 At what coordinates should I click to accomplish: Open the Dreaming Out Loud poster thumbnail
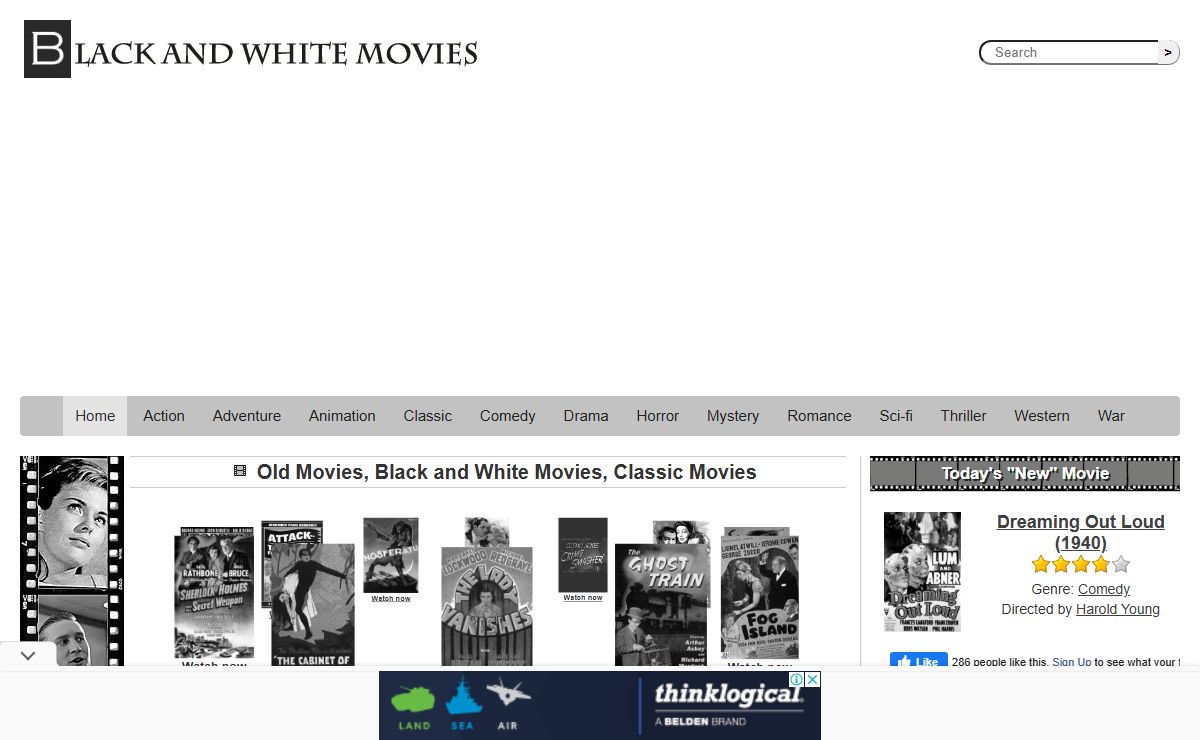click(922, 572)
